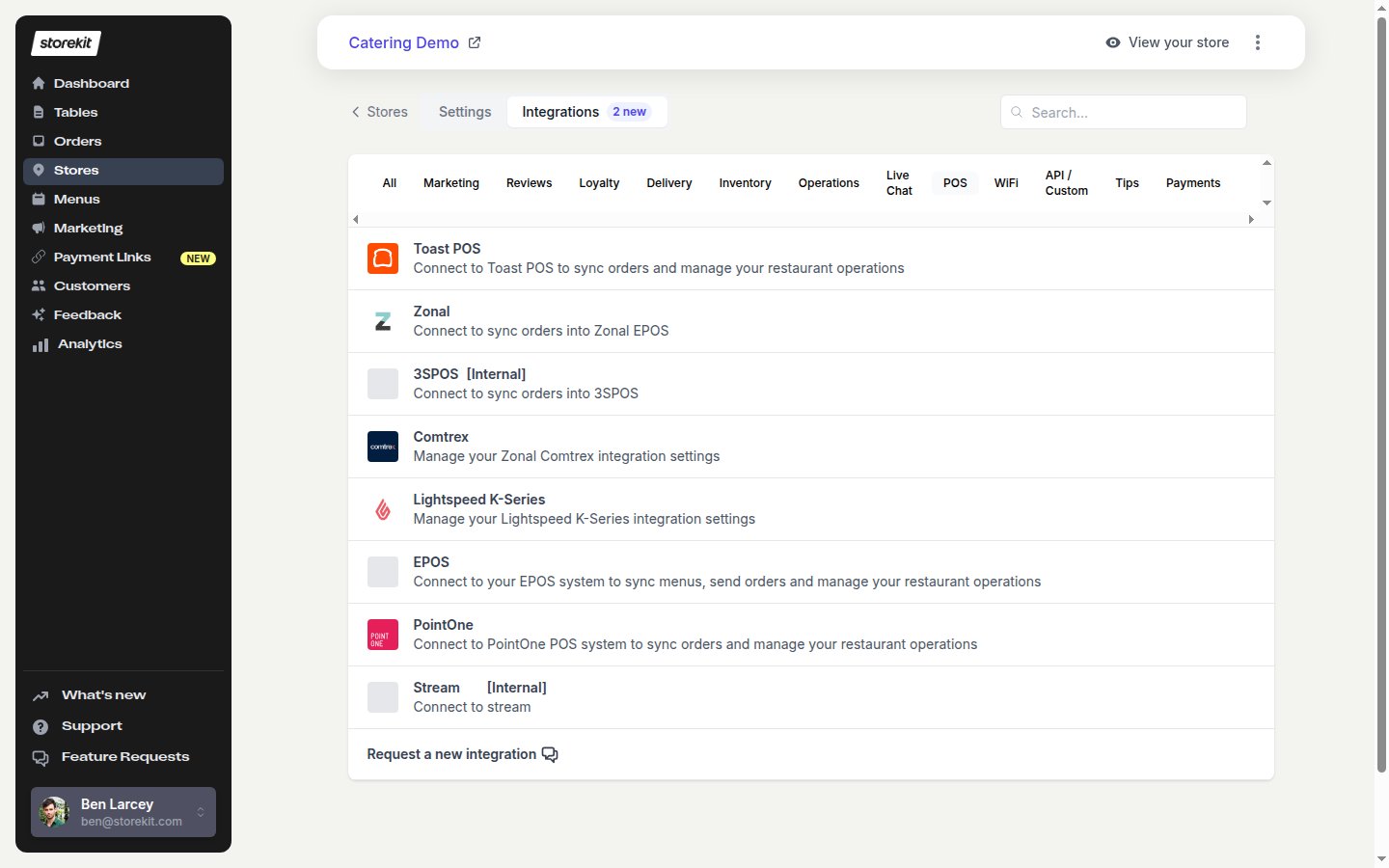Click the category tabs up scroll arrow
Image resolution: width=1389 pixels, height=868 pixels.
point(1266,163)
